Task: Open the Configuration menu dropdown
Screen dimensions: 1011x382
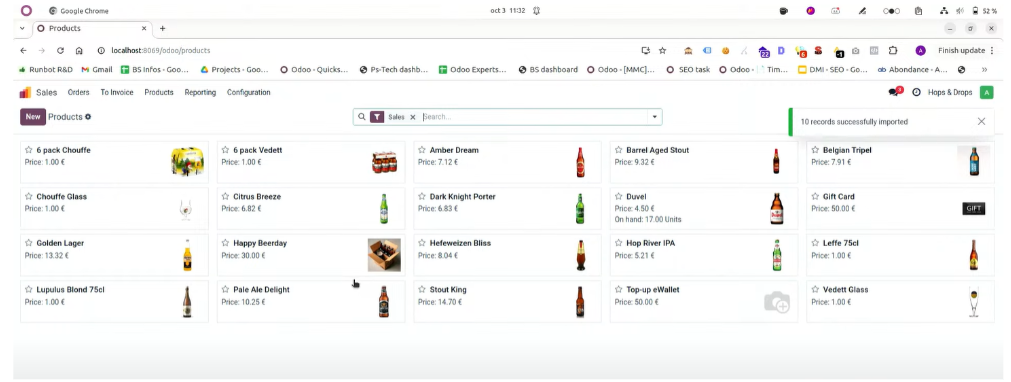Action: (x=248, y=92)
